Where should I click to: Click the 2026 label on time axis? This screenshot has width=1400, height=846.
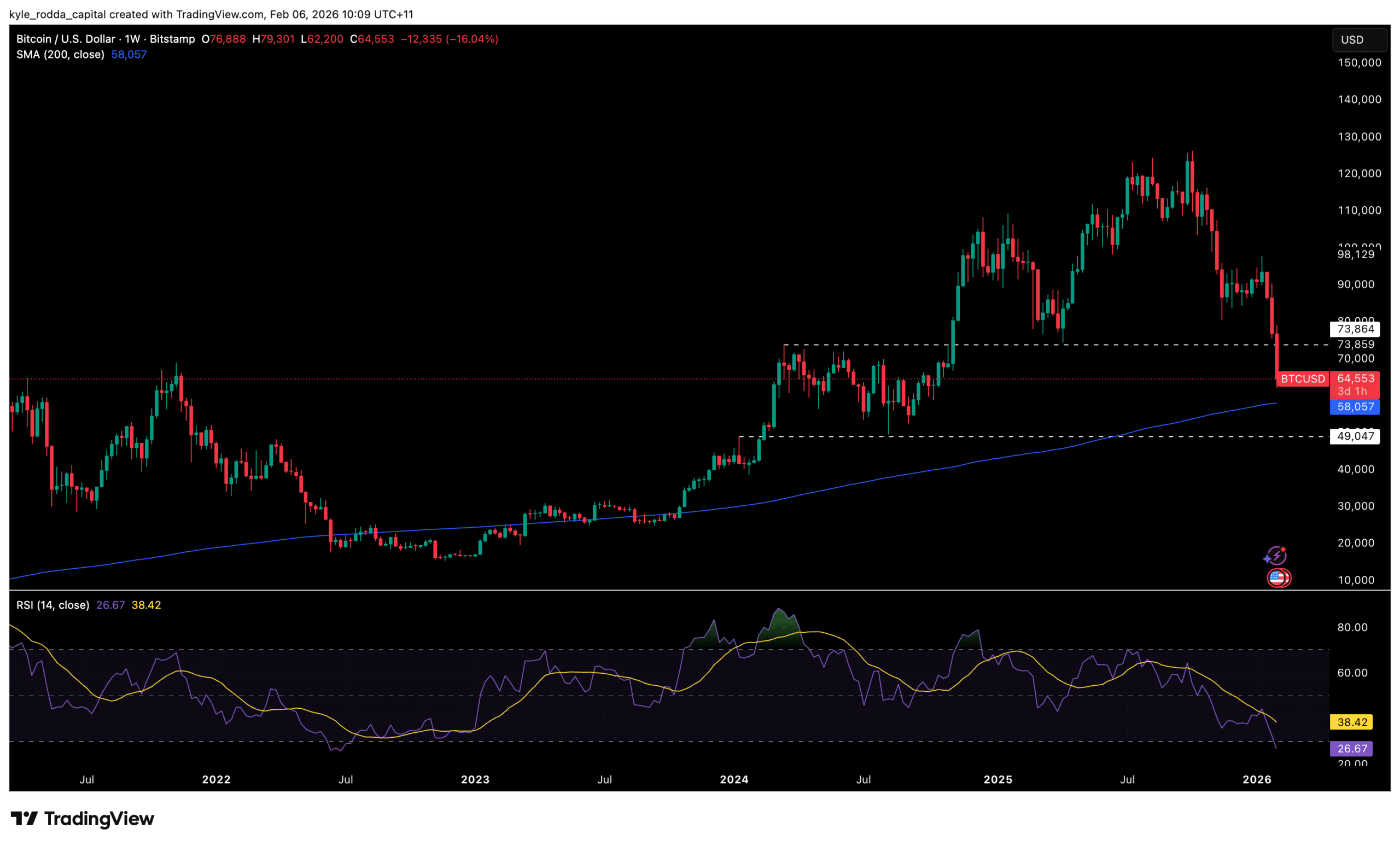[x=1256, y=779]
